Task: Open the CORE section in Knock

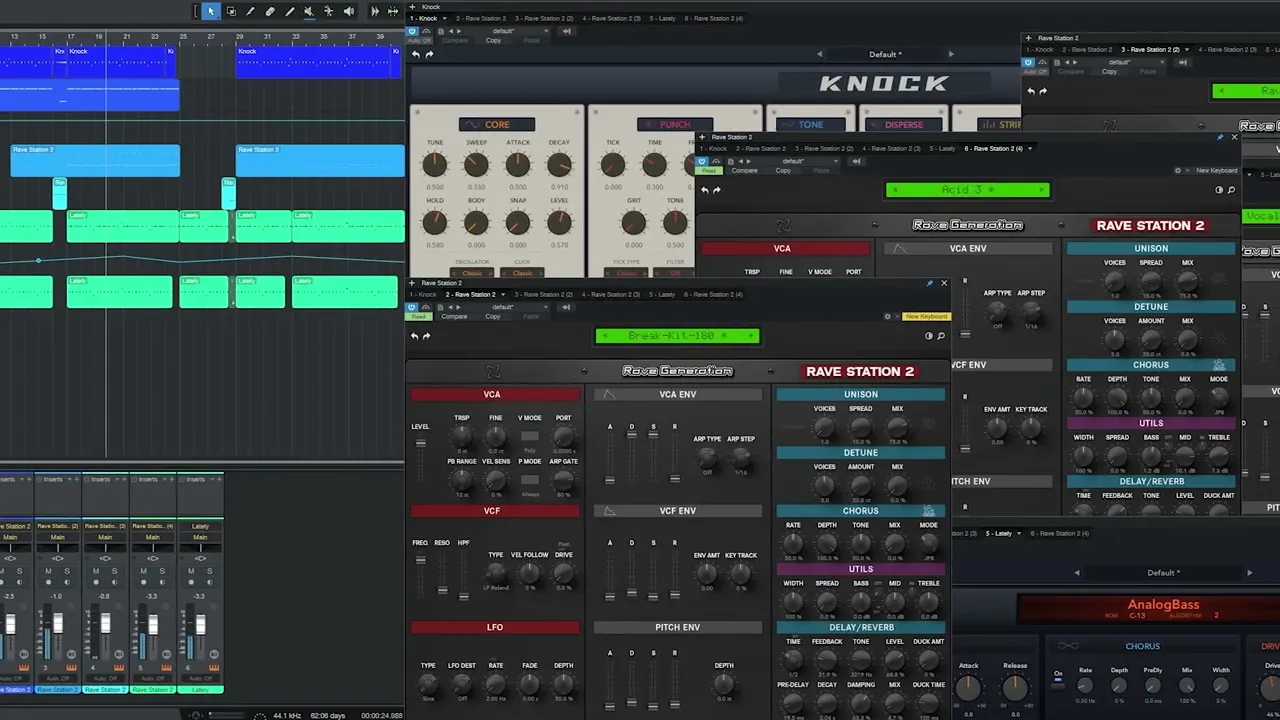Action: 496,124
